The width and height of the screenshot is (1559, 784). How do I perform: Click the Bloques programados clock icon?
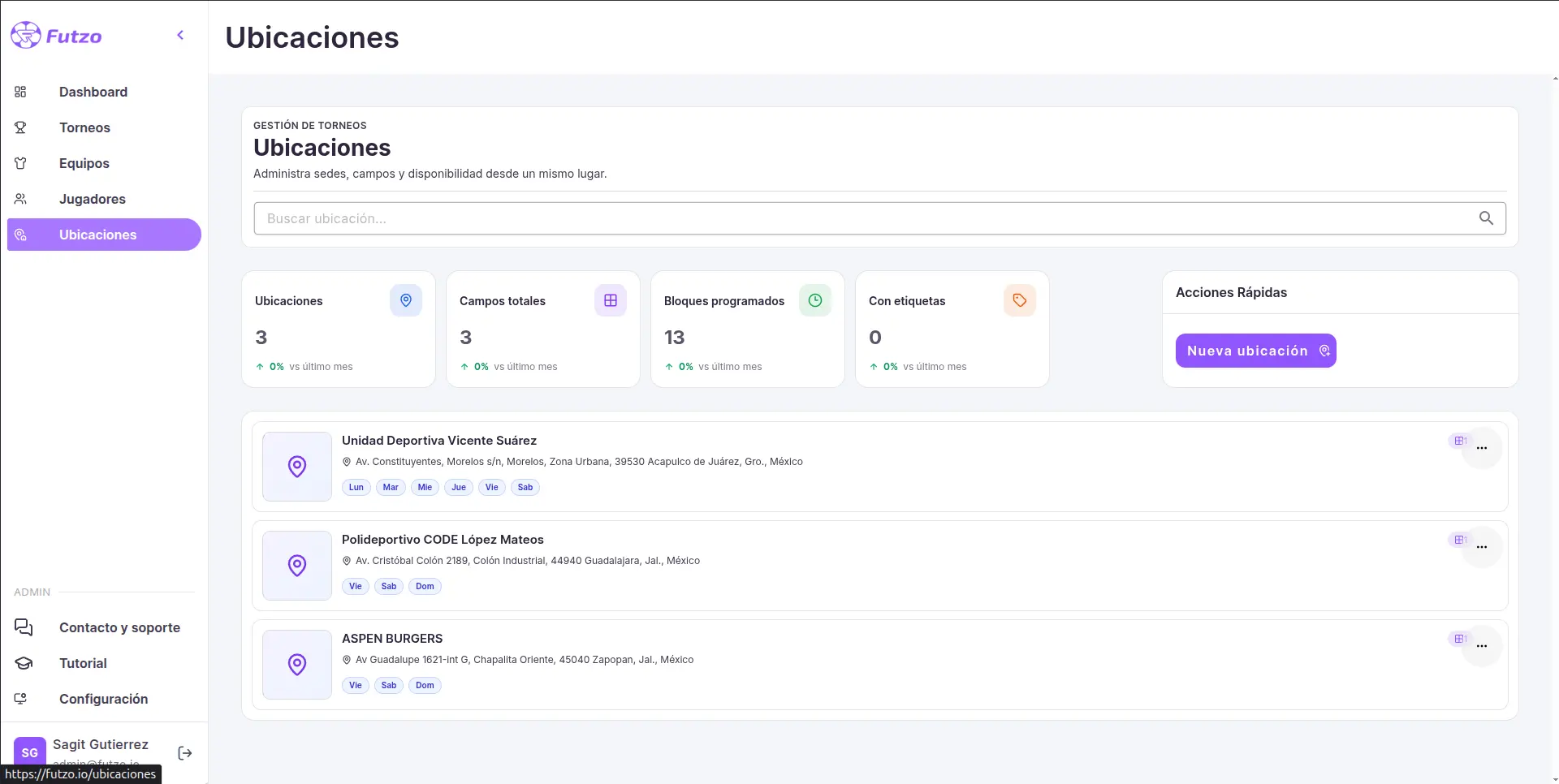(x=815, y=300)
